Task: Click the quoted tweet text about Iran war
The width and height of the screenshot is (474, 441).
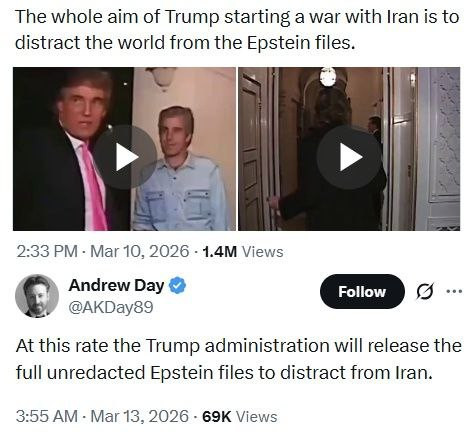Action: tap(237, 30)
